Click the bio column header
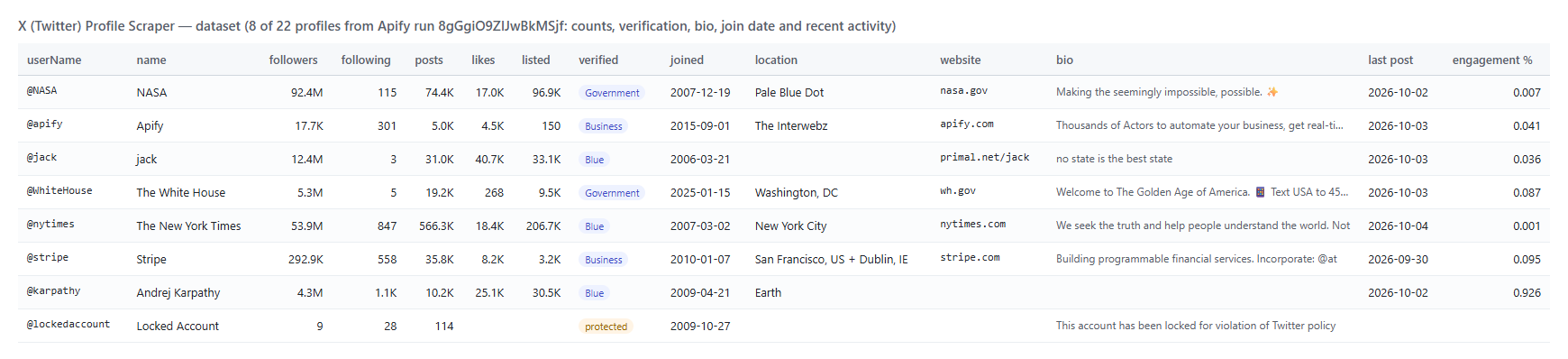This screenshot has height=359, width=1568. point(1064,60)
